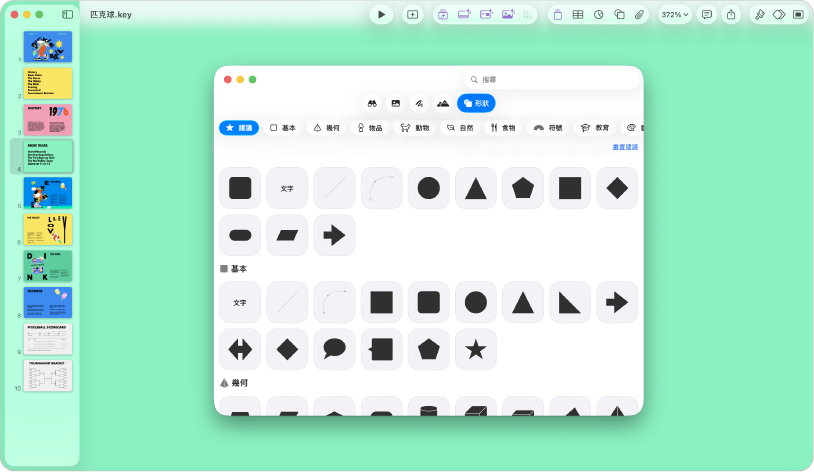Insert the star shape

tap(476, 349)
